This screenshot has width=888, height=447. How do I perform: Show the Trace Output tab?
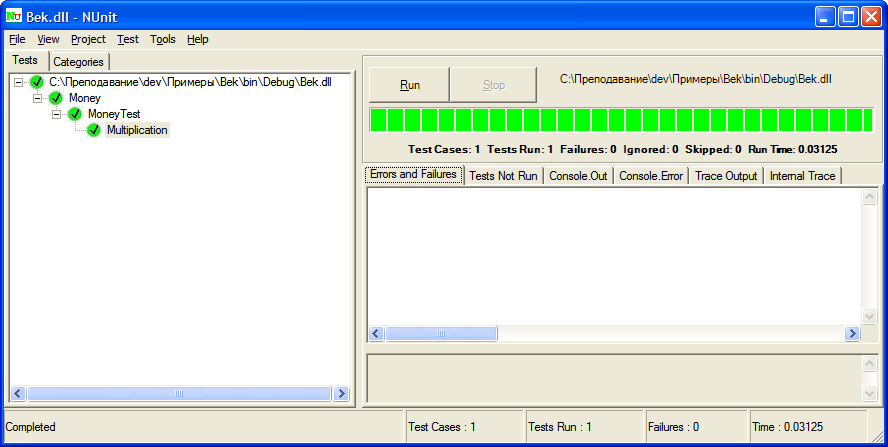(726, 176)
